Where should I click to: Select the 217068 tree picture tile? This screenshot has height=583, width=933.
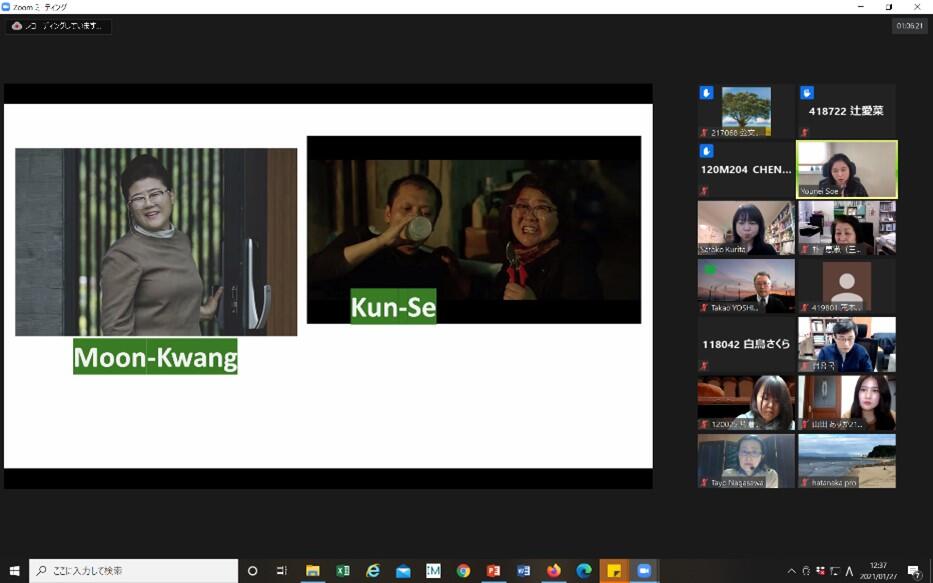pos(746,111)
